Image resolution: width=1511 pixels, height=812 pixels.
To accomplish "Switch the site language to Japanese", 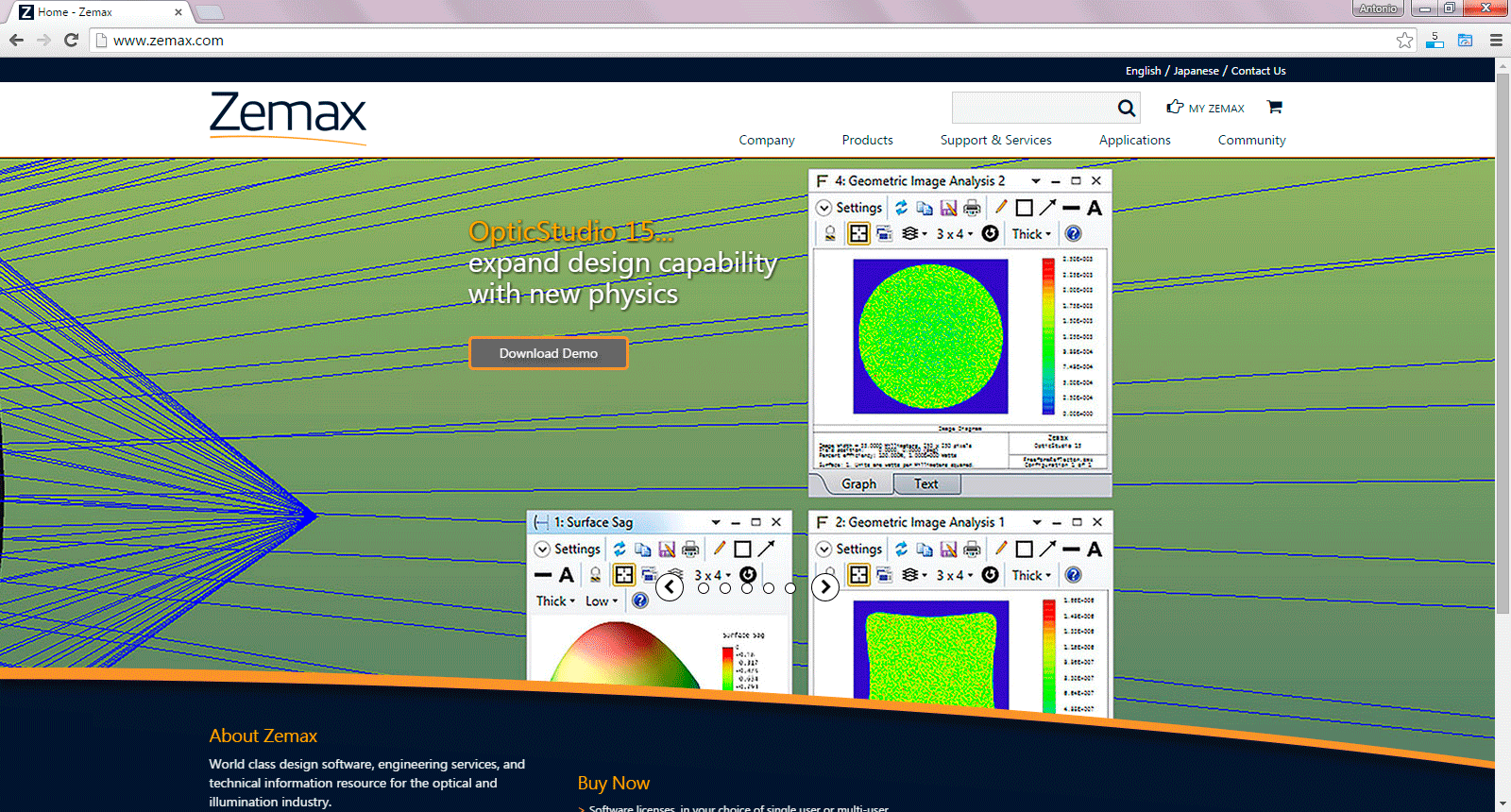I will point(1196,71).
